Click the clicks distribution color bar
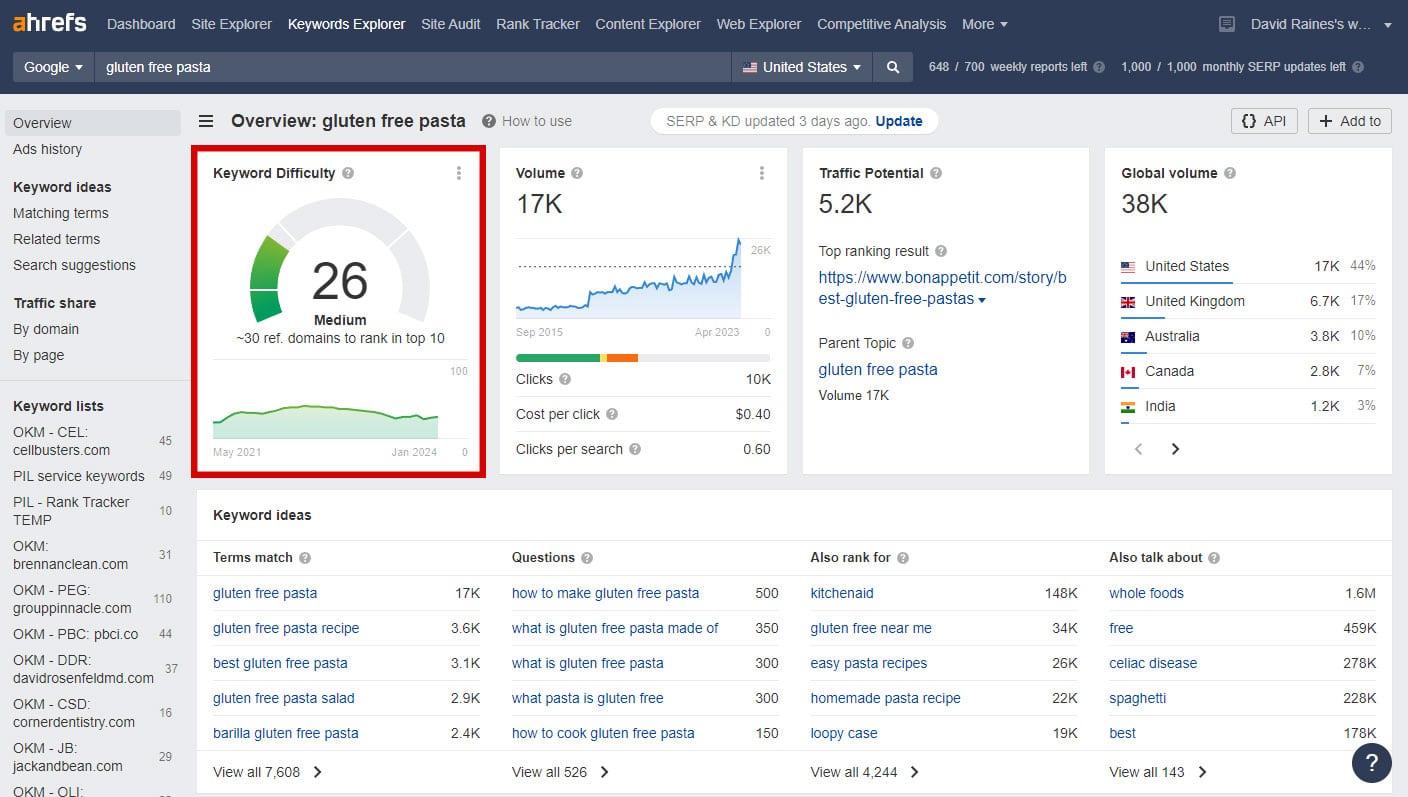The image size is (1408, 797). (643, 357)
